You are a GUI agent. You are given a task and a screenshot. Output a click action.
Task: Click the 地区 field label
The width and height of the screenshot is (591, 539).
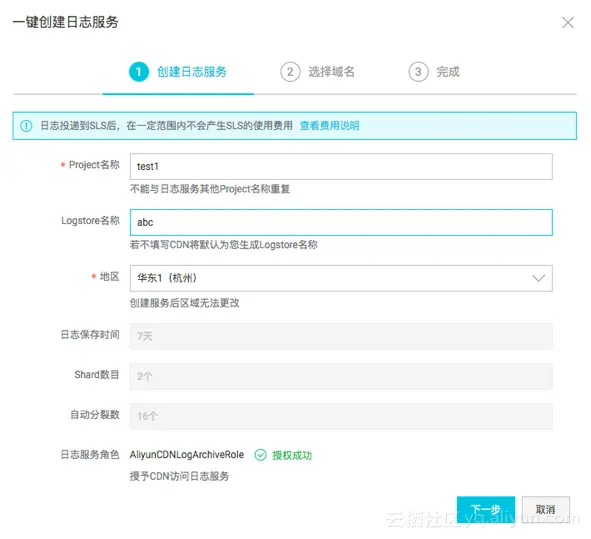(110, 277)
